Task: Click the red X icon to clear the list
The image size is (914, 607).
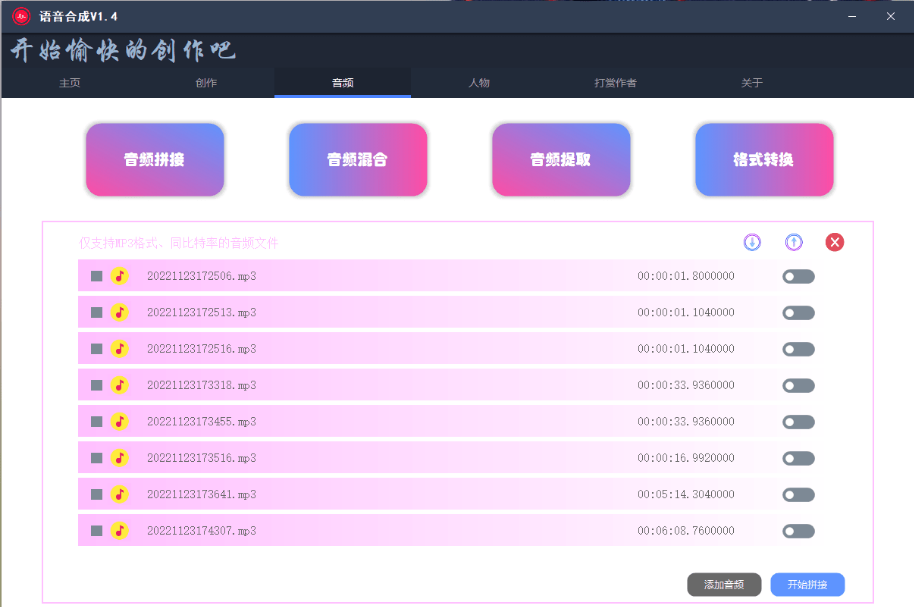Action: coord(835,242)
